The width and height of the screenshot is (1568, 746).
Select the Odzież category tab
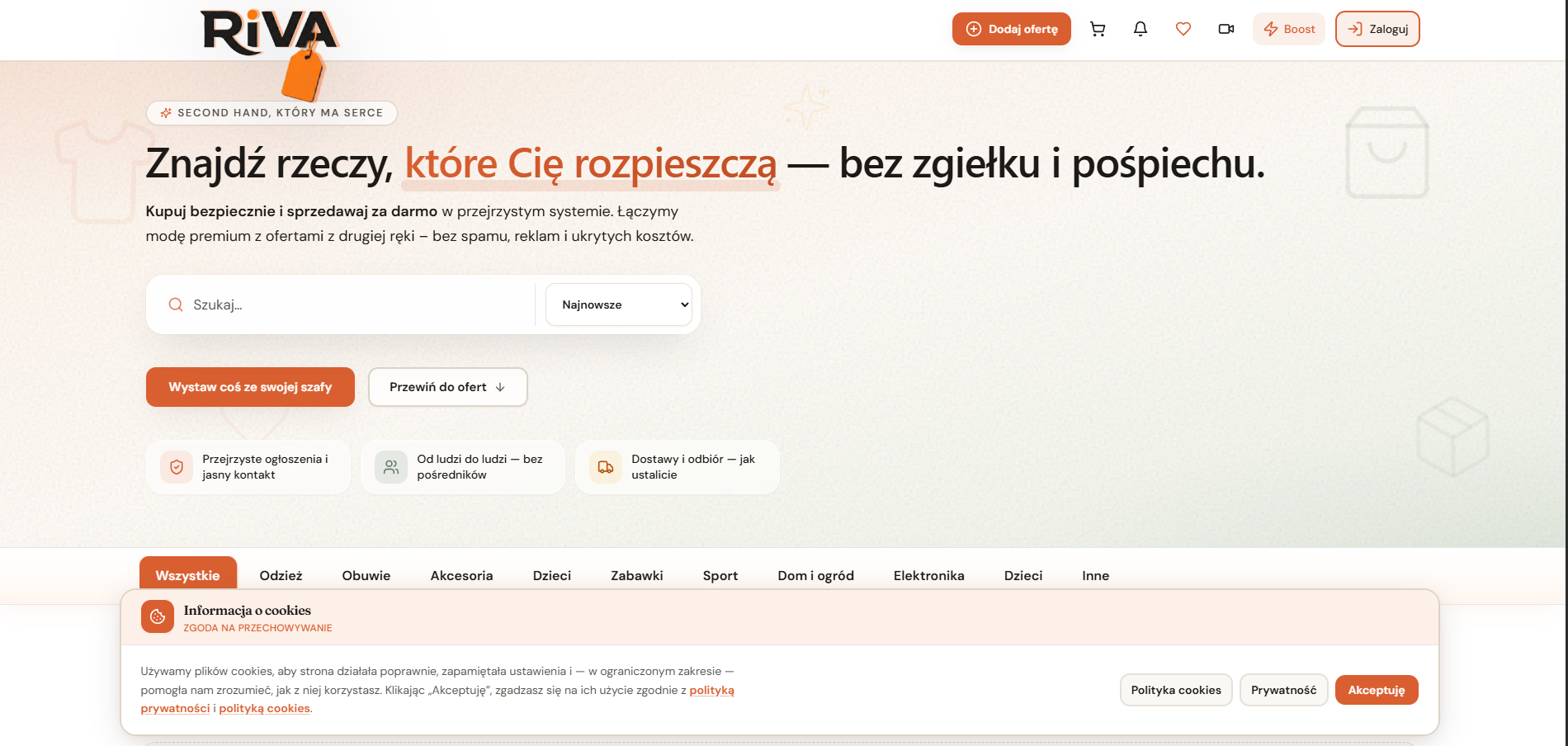(x=281, y=575)
